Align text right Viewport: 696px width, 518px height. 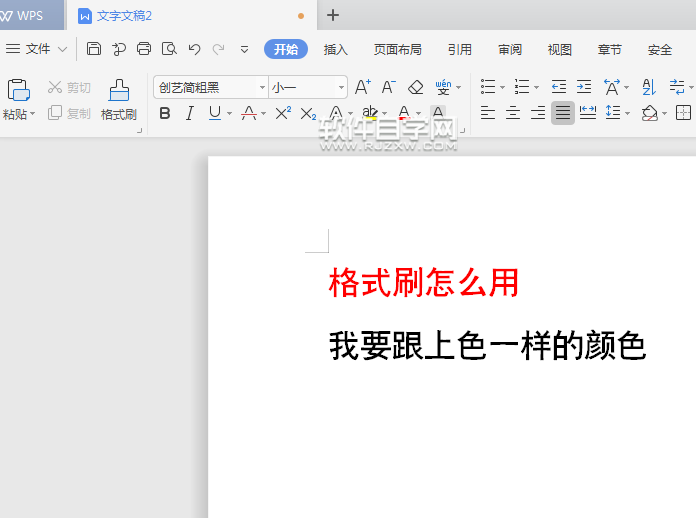click(538, 113)
